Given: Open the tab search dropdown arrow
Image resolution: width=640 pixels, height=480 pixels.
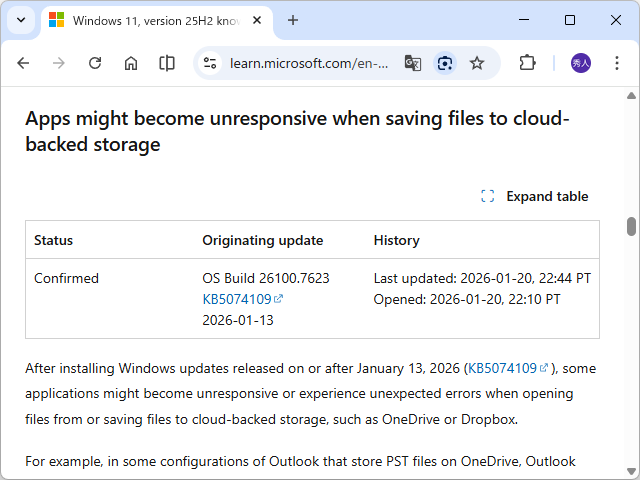Looking at the screenshot, I should [22, 20].
